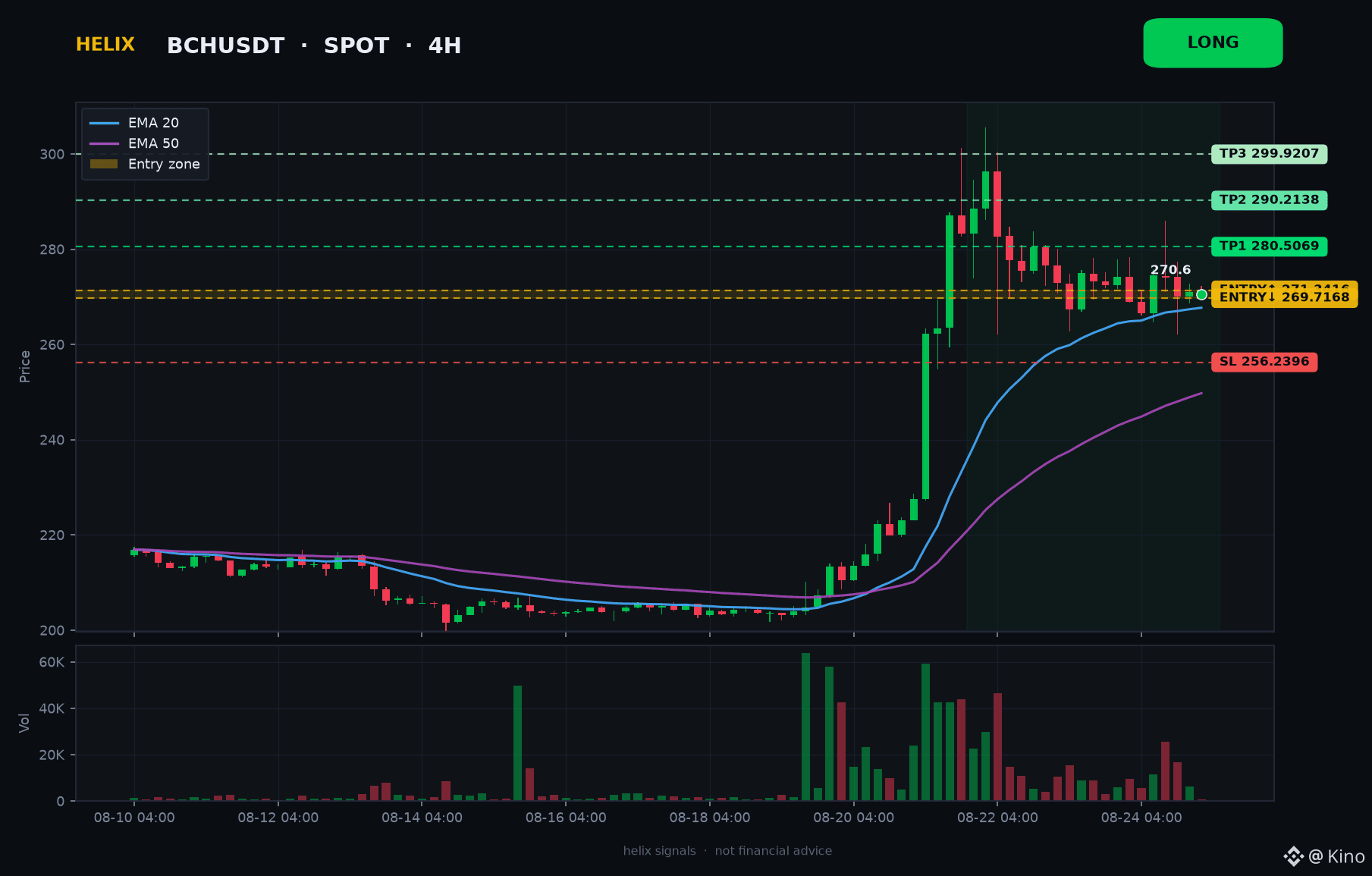Click the red SL 256.2396 stop-loss label
Image resolution: width=1372 pixels, height=876 pixels.
pyautogui.click(x=1264, y=362)
